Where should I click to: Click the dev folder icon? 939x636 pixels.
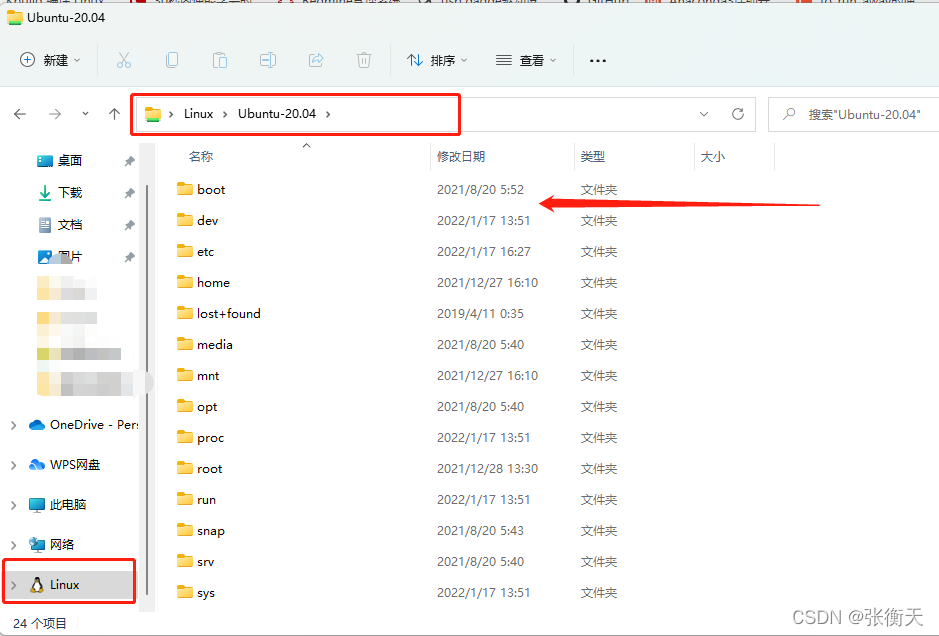pyautogui.click(x=185, y=220)
